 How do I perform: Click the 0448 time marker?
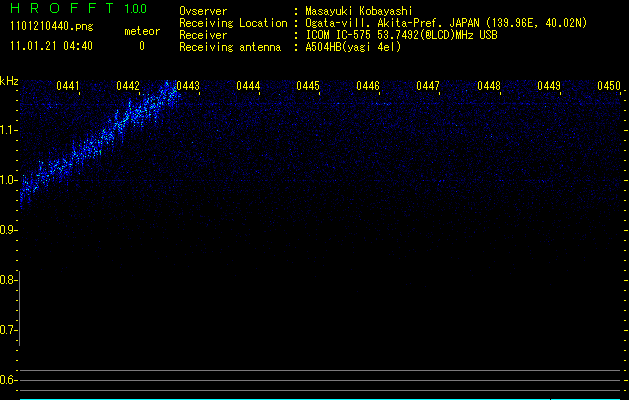[x=489, y=86]
